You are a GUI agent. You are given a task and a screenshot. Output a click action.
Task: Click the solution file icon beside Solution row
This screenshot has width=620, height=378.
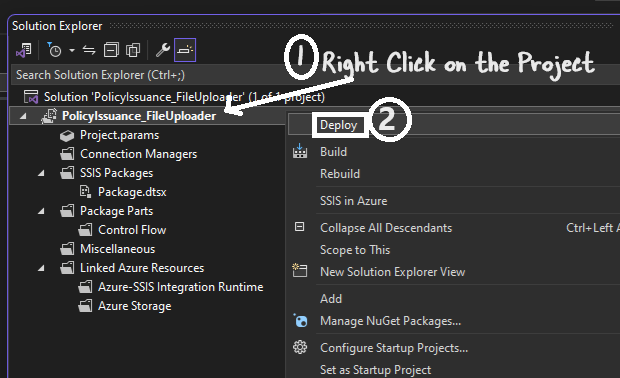click(x=31, y=97)
